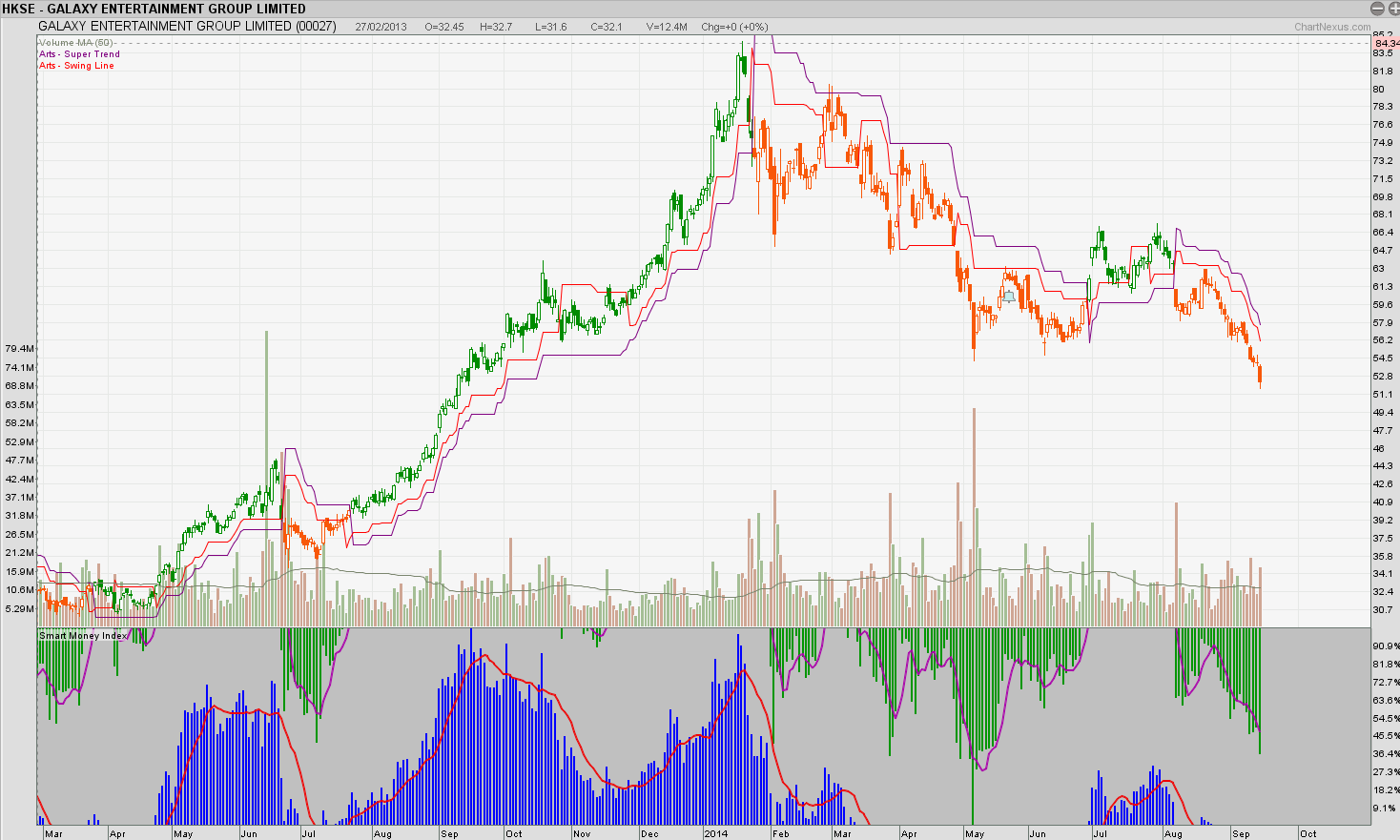Screen dimensions: 1400x840
Task: Click the '30.7' price axis label
Action: [1382, 610]
